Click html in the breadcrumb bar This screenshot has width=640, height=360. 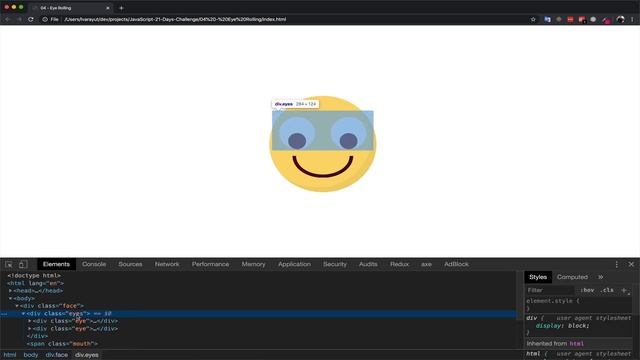pos(10,355)
